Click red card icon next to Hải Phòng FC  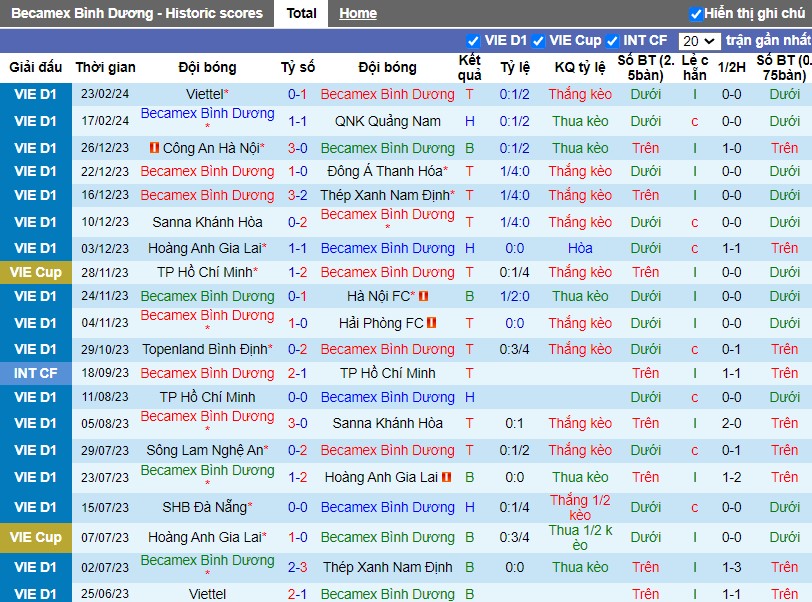click(431, 323)
